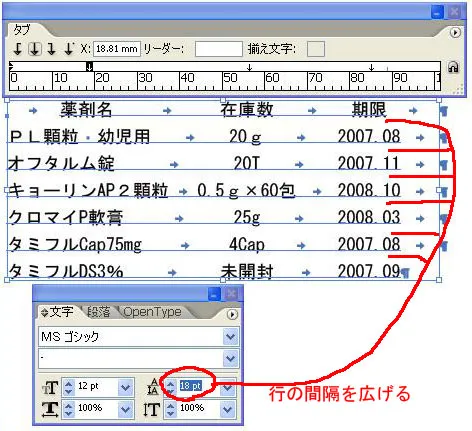Click the X position field 18.81 mm
472x431 pixels.
(x=117, y=49)
